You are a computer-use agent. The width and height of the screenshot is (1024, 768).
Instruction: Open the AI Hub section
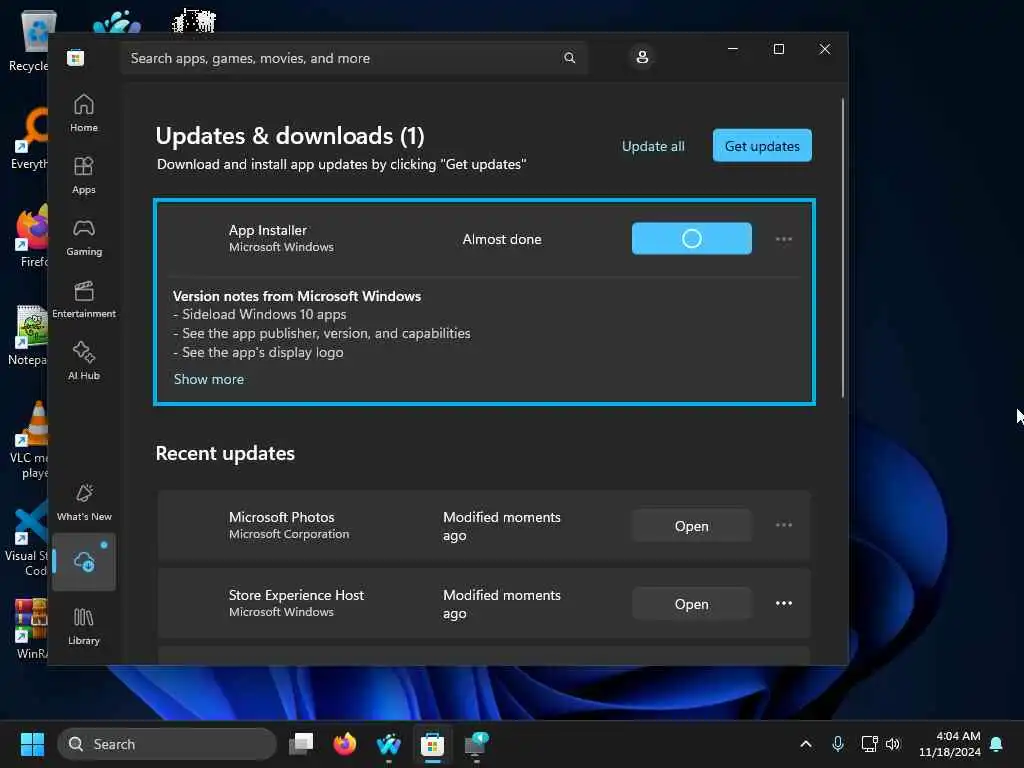84,360
